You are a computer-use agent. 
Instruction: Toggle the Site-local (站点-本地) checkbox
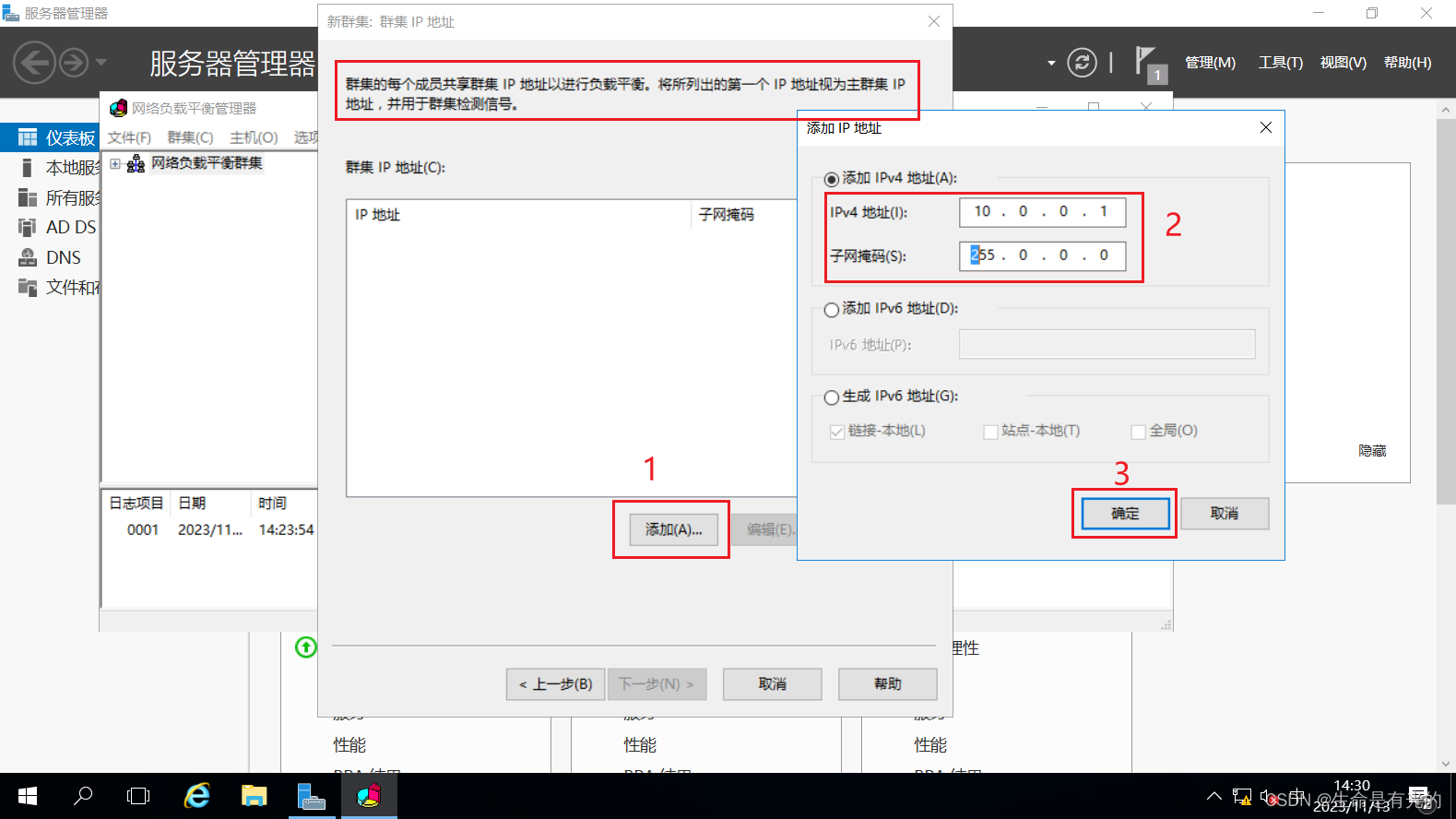pyautogui.click(x=990, y=432)
